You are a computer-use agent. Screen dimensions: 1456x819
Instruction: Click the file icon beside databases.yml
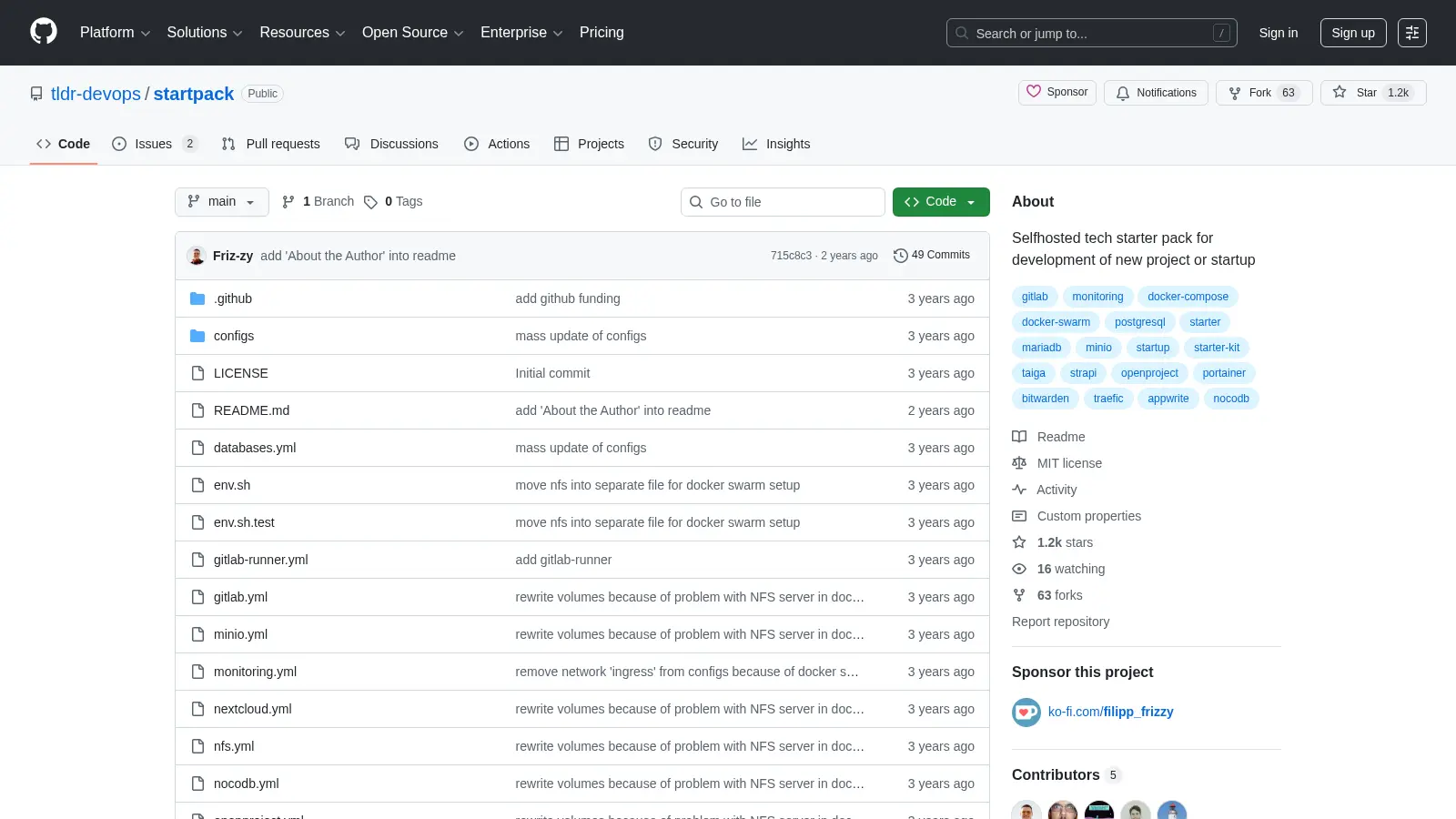point(197,448)
